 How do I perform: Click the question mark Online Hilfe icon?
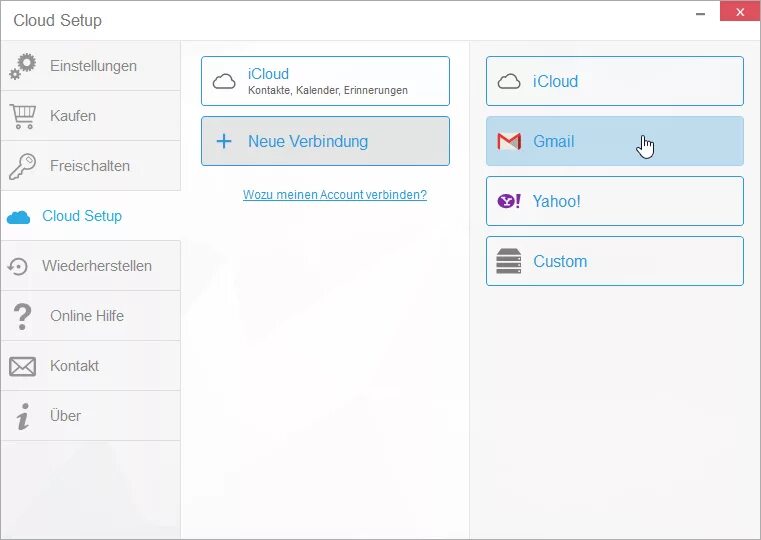[x=22, y=316]
